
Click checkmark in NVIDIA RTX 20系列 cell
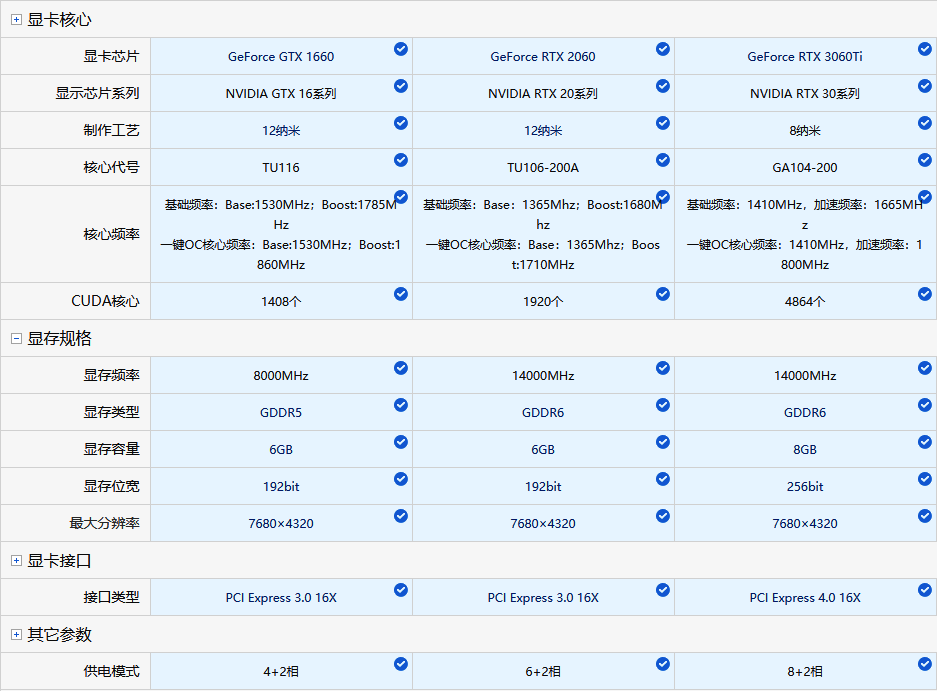click(x=663, y=86)
